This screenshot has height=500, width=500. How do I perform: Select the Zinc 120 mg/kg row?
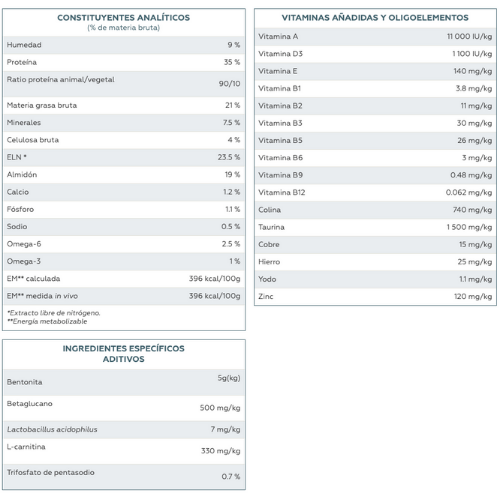pos(375,296)
